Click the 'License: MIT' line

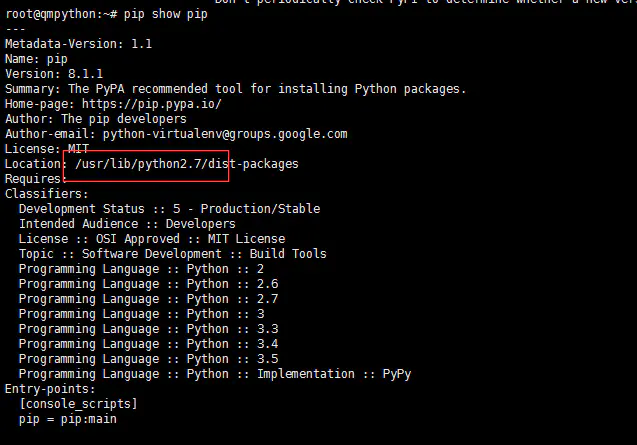[x=47, y=149]
